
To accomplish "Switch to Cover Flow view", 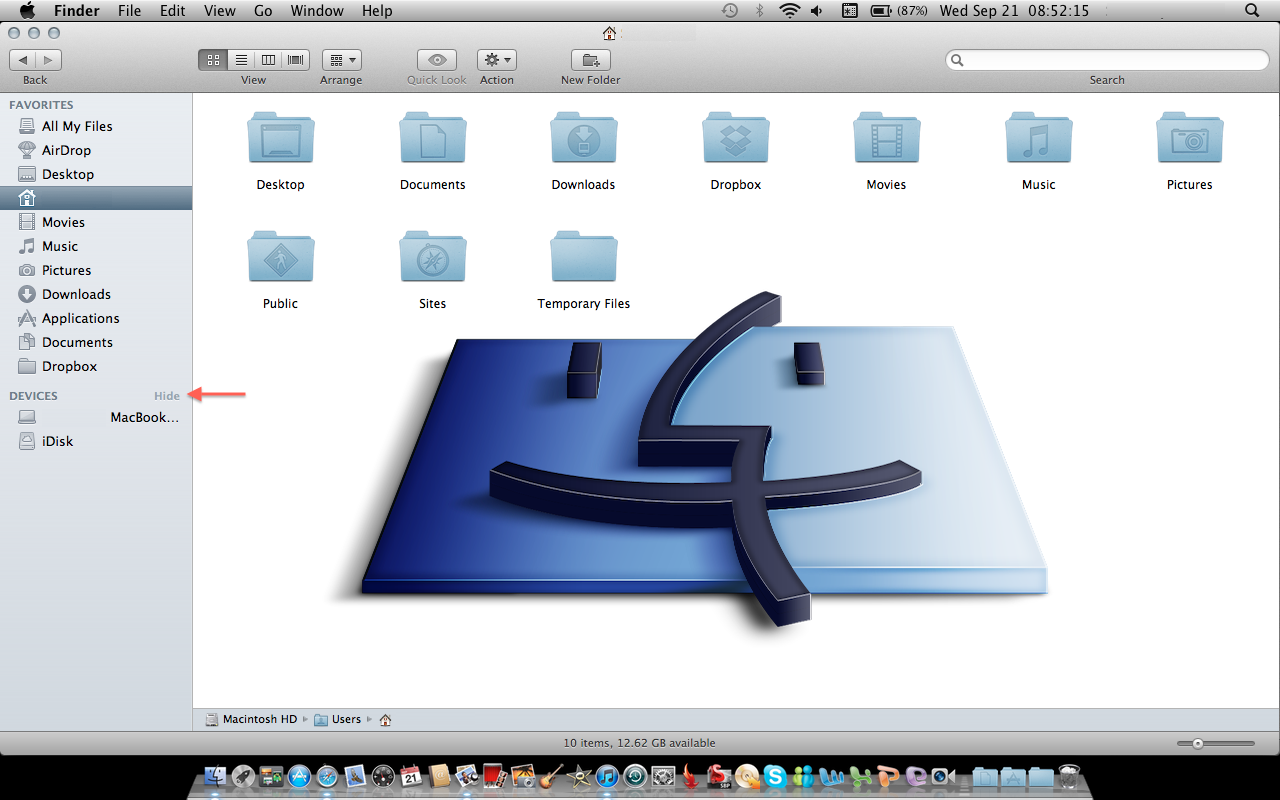I will point(296,60).
